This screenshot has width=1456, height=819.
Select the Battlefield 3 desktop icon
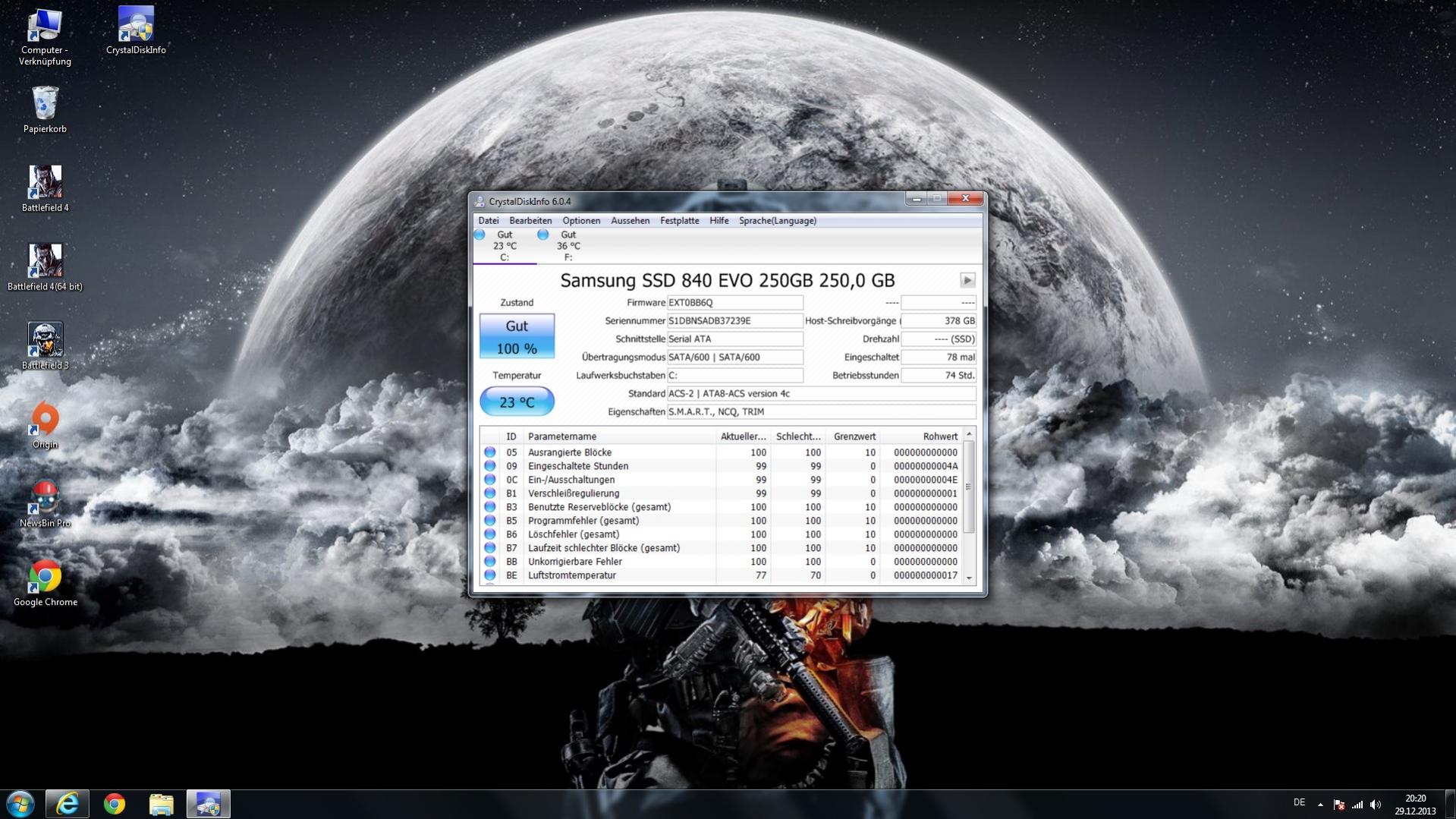[45, 346]
